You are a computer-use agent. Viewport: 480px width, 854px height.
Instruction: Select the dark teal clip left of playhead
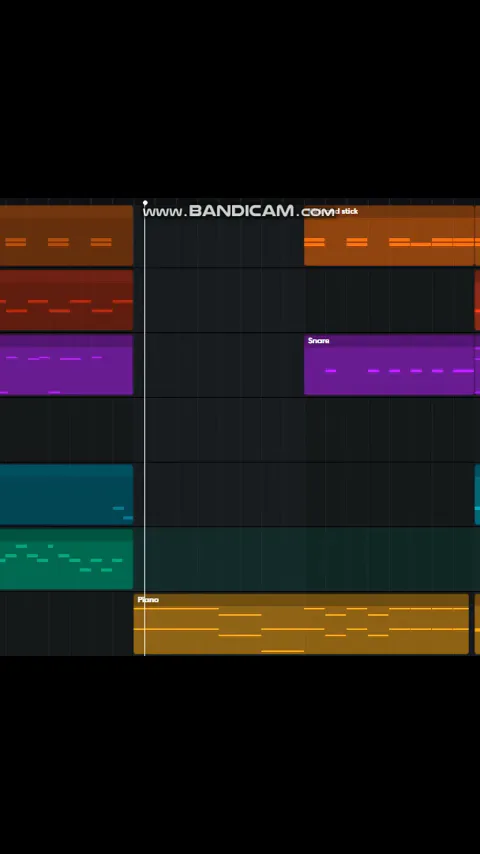66,494
